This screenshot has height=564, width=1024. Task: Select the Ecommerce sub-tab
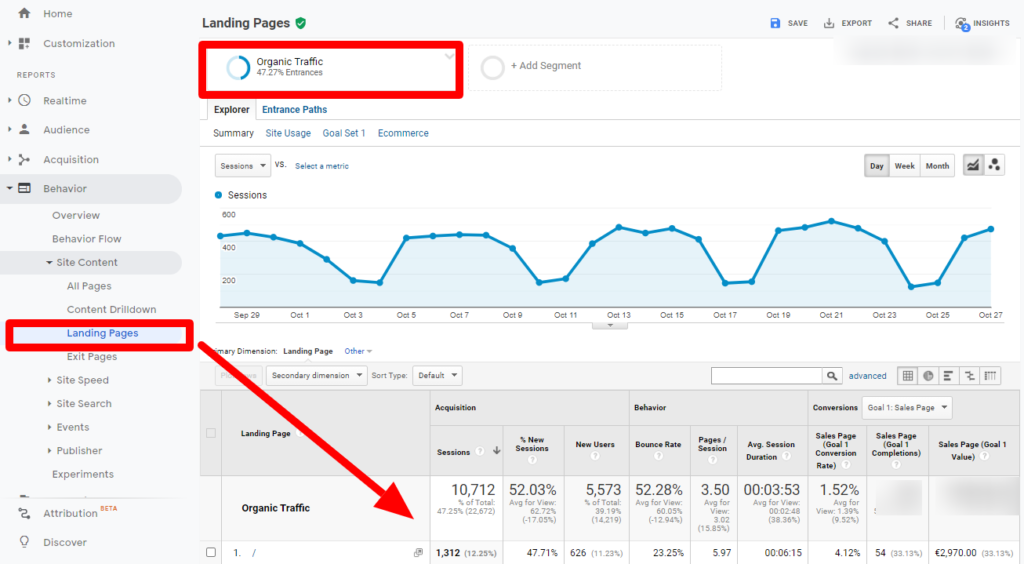[403, 133]
